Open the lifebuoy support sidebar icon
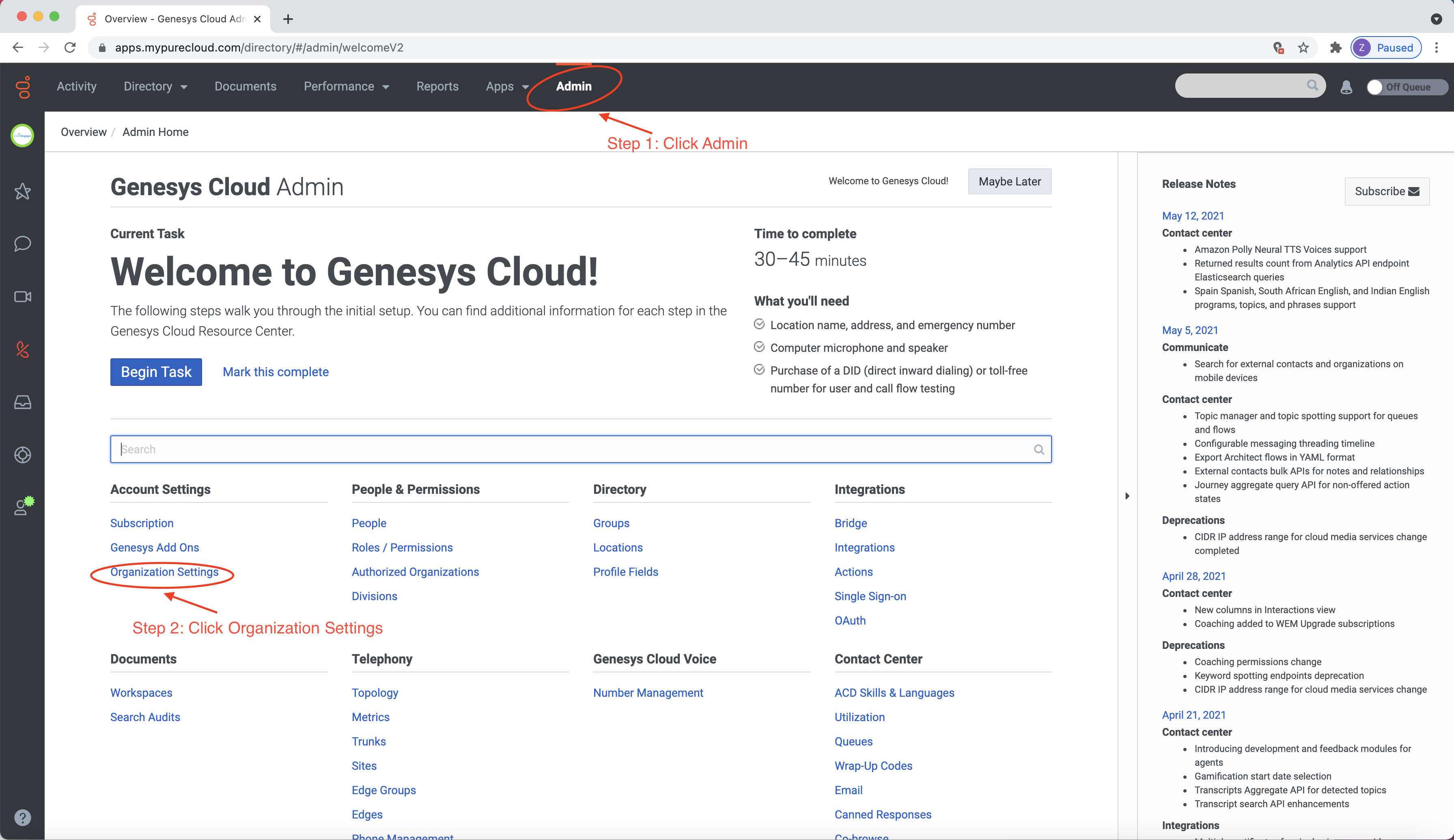Image resolution: width=1454 pixels, height=840 pixels. point(22,454)
